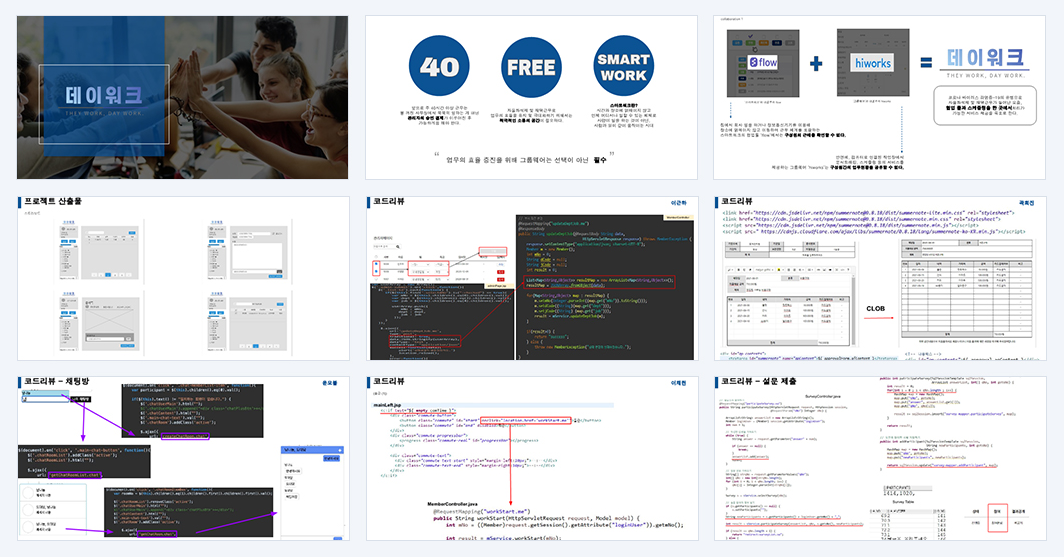The image size is (1064, 557).
Task: Click the bottom-right wireframe in 프로젝트 산출물
Action: 248,323
